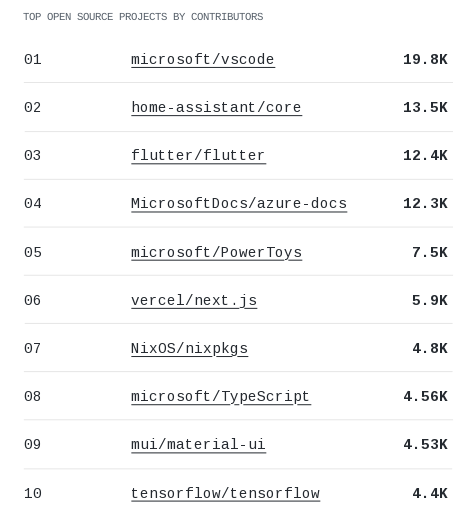Click the 12.4K value next to flutter

coord(425,156)
